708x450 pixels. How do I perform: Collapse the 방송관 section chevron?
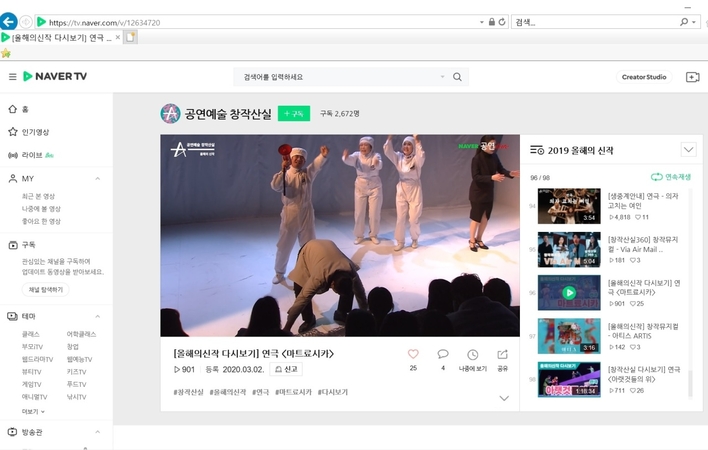click(x=98, y=432)
